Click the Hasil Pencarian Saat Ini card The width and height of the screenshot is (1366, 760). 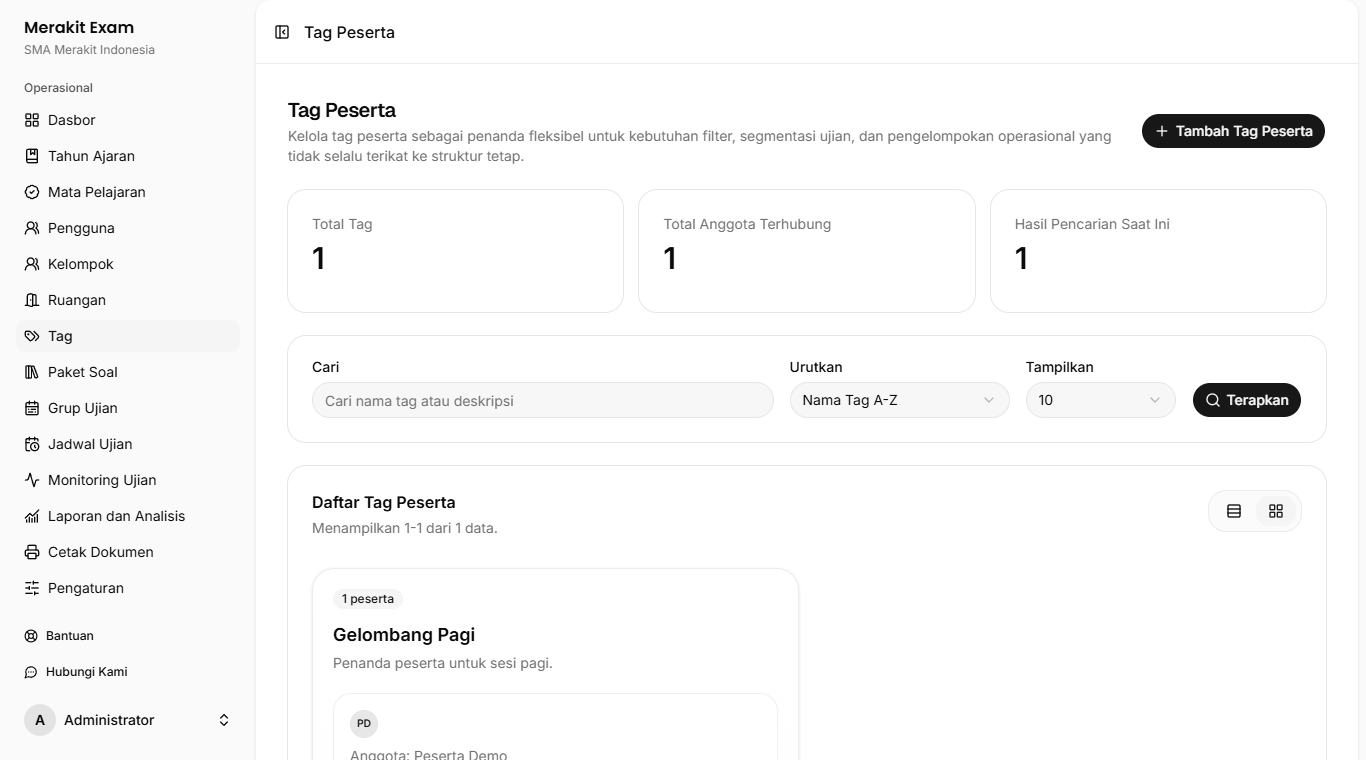click(1158, 251)
